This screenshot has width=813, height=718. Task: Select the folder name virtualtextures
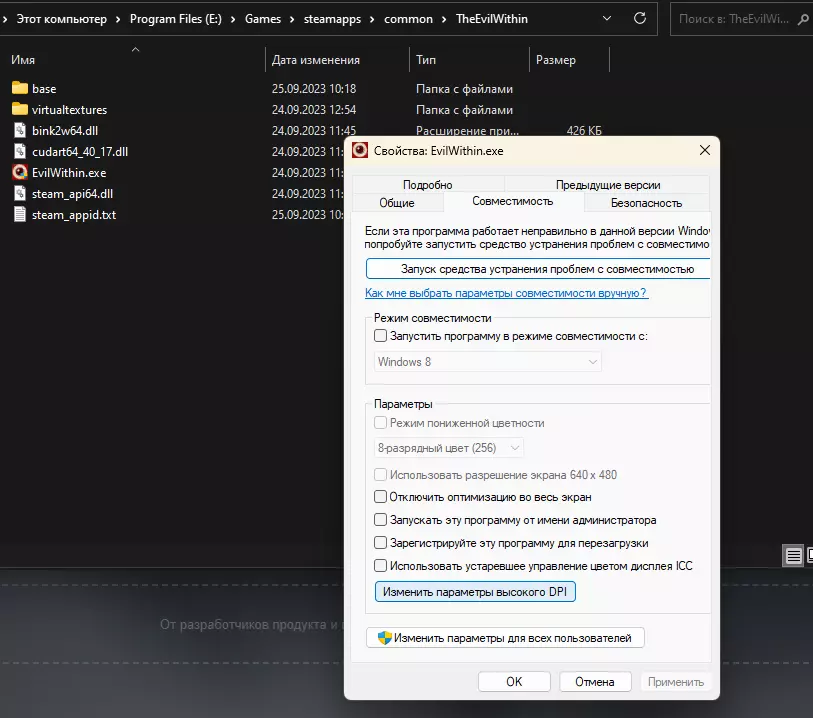click(69, 109)
